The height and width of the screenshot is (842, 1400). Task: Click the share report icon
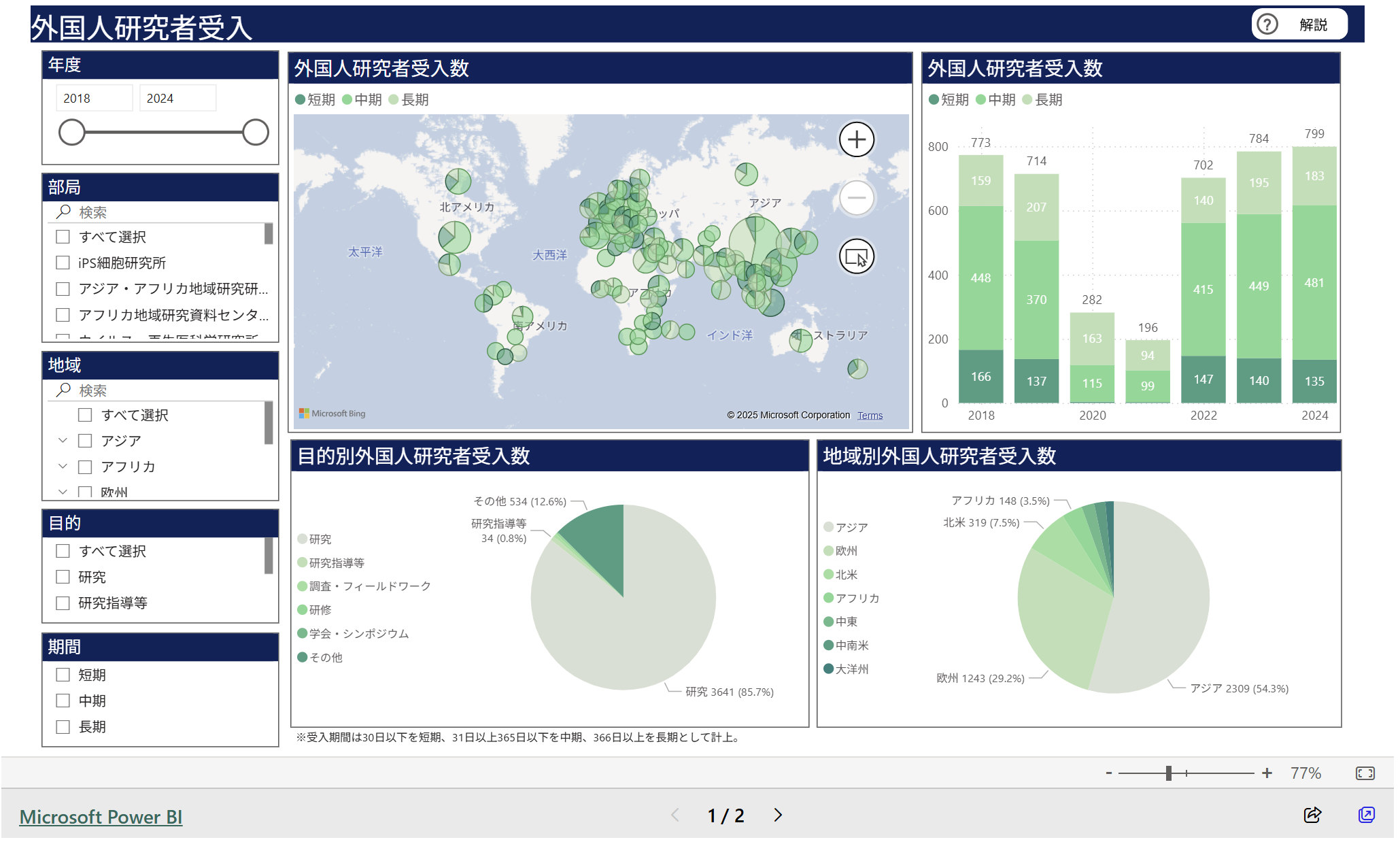click(1312, 815)
